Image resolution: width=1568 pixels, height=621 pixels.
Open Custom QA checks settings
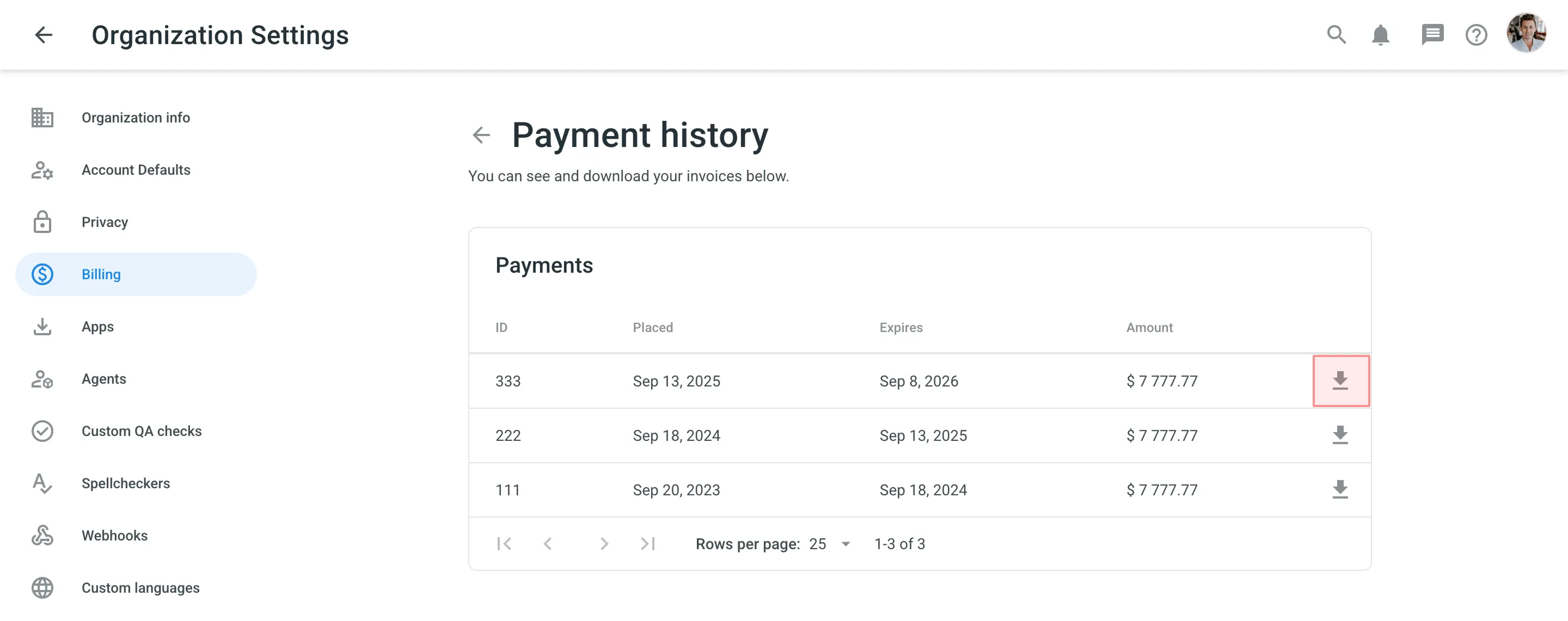(42, 431)
